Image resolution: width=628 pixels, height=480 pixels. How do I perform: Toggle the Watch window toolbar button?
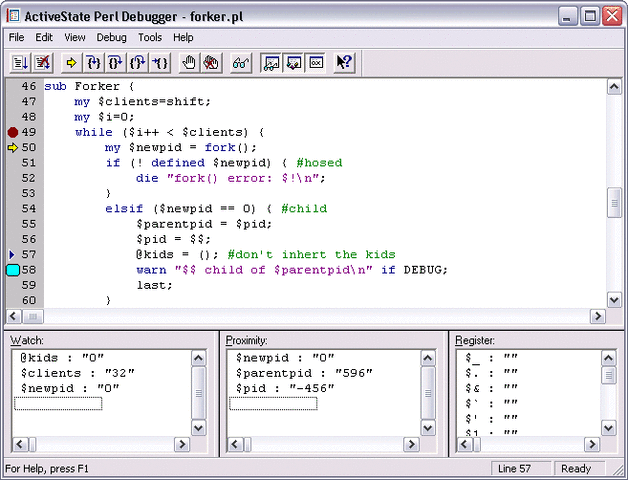[x=272, y=63]
